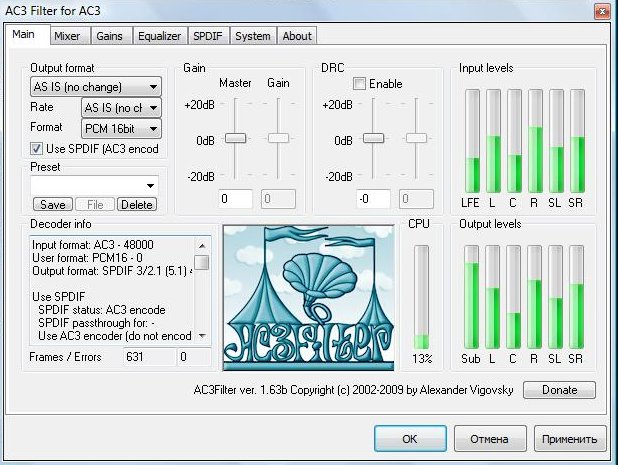Click the R output level meter
The width and height of the screenshot is (618, 465).
[534, 297]
